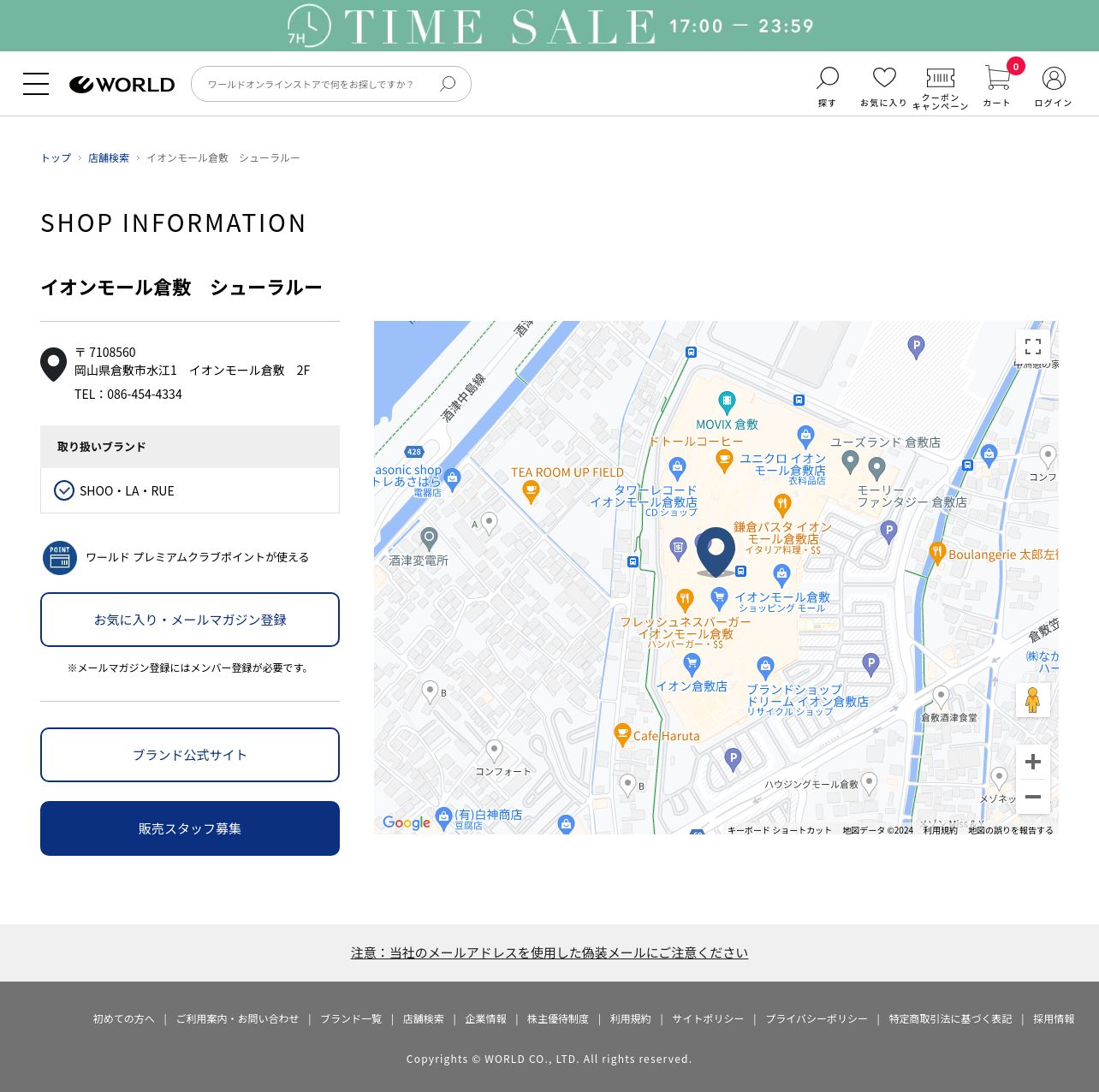1099x1092 pixels.
Task: Click the parking marker north of mall
Action: point(916,347)
